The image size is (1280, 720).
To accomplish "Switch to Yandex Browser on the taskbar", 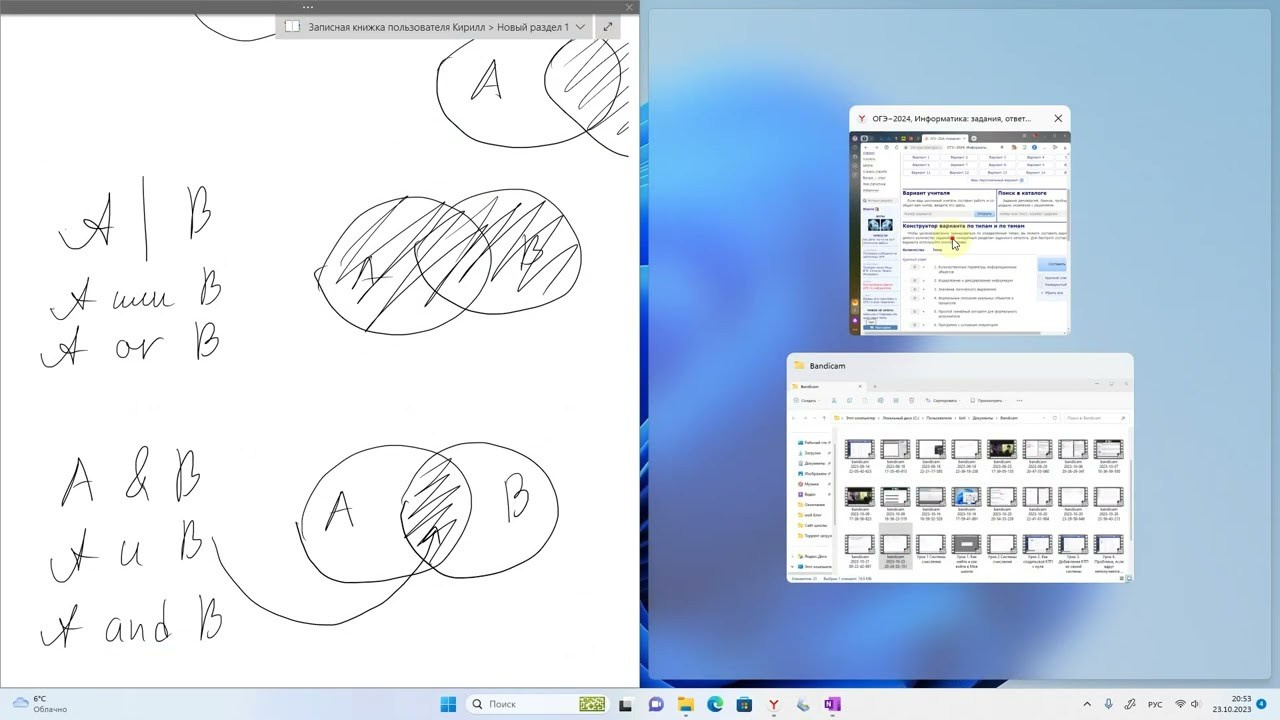I will coord(773,704).
